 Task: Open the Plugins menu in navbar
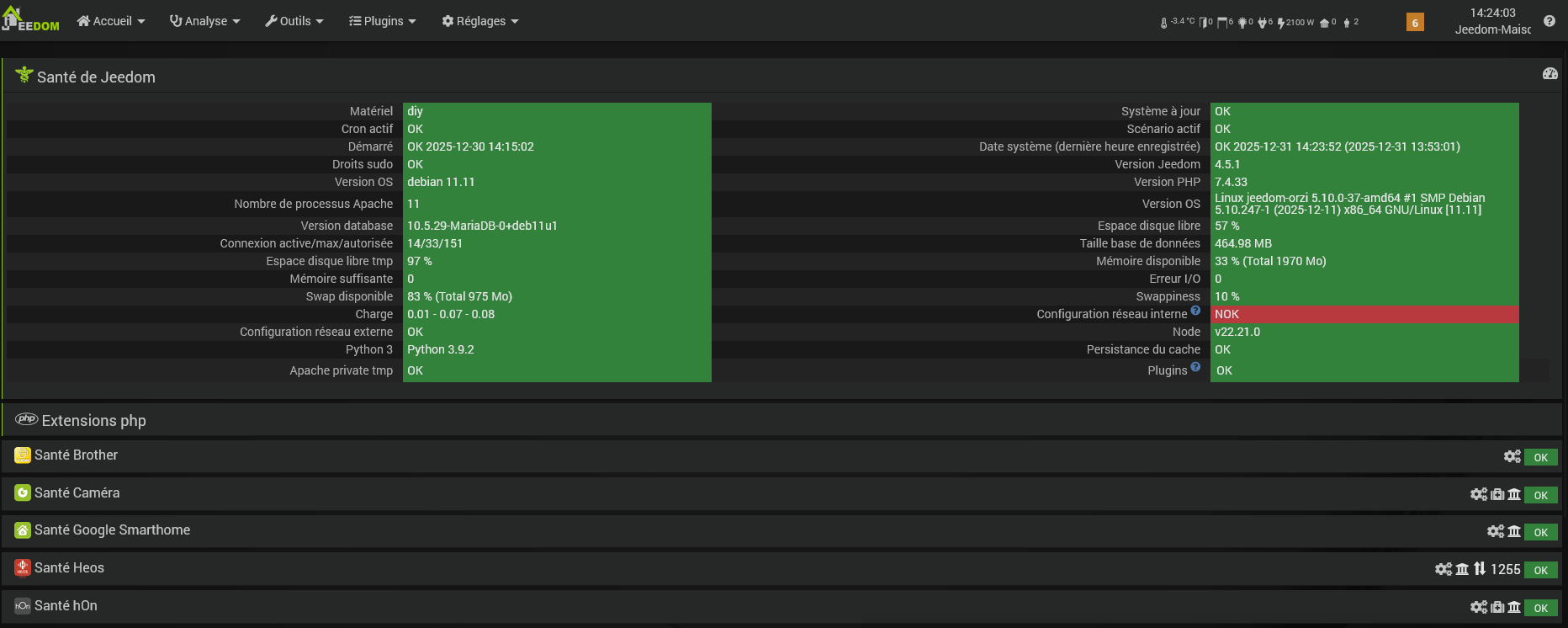coord(383,21)
